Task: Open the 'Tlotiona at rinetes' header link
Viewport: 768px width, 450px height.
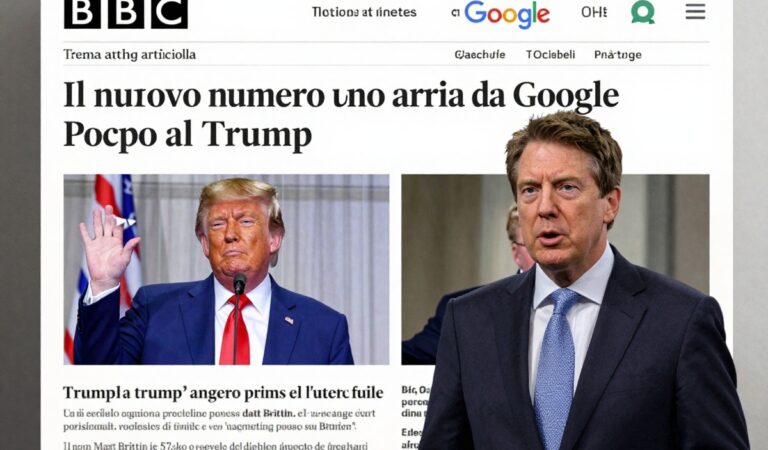Action: pyautogui.click(x=364, y=12)
